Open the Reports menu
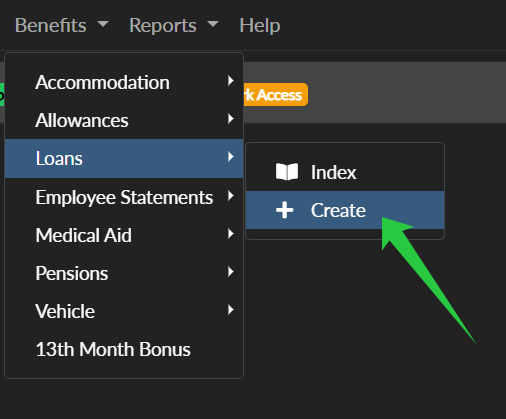The image size is (506, 419). tap(173, 25)
